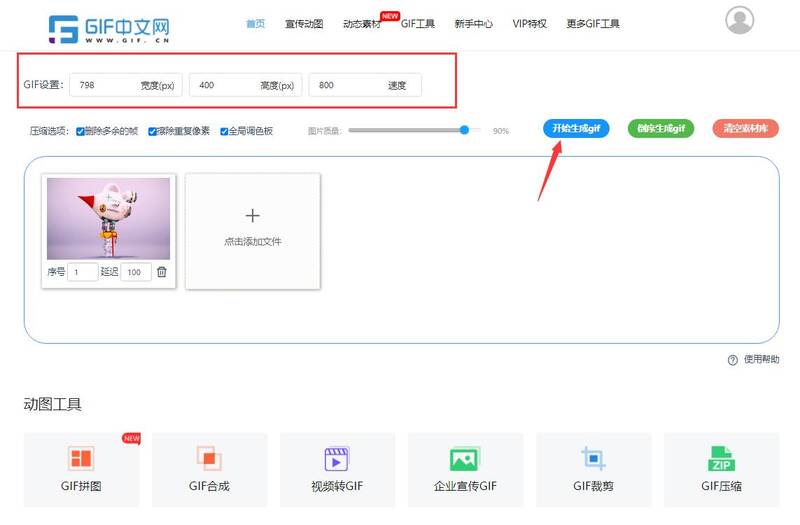Go to the GIF工具 nav item
The height and width of the screenshot is (525, 800).
(x=418, y=23)
